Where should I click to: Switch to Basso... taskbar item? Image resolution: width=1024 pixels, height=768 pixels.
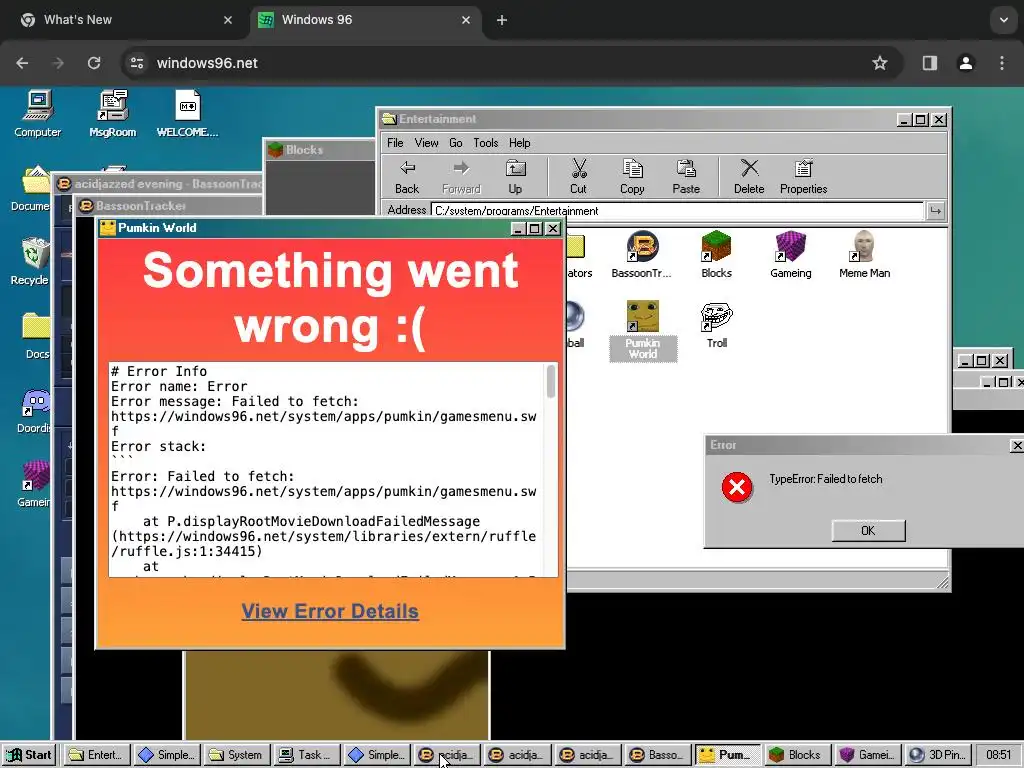[657, 755]
